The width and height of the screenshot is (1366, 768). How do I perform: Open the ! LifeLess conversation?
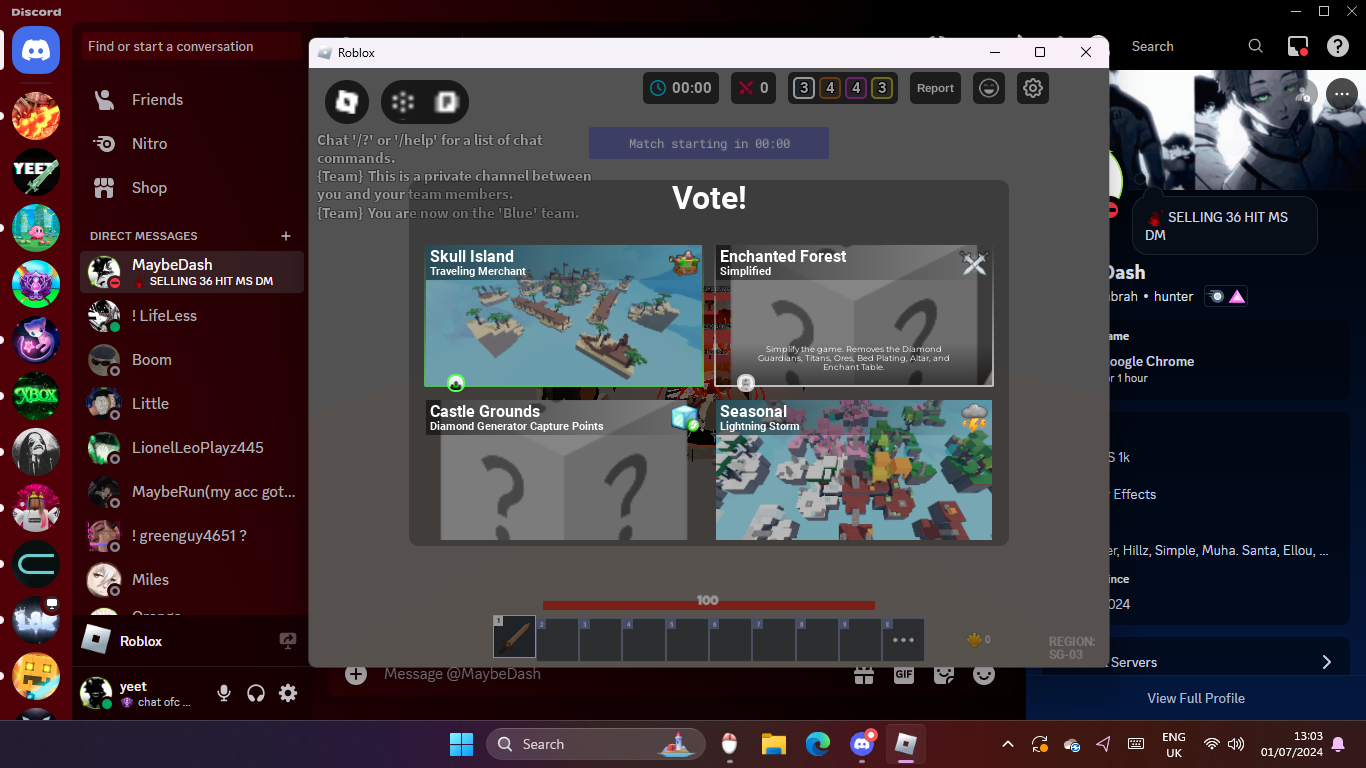[x=192, y=316]
